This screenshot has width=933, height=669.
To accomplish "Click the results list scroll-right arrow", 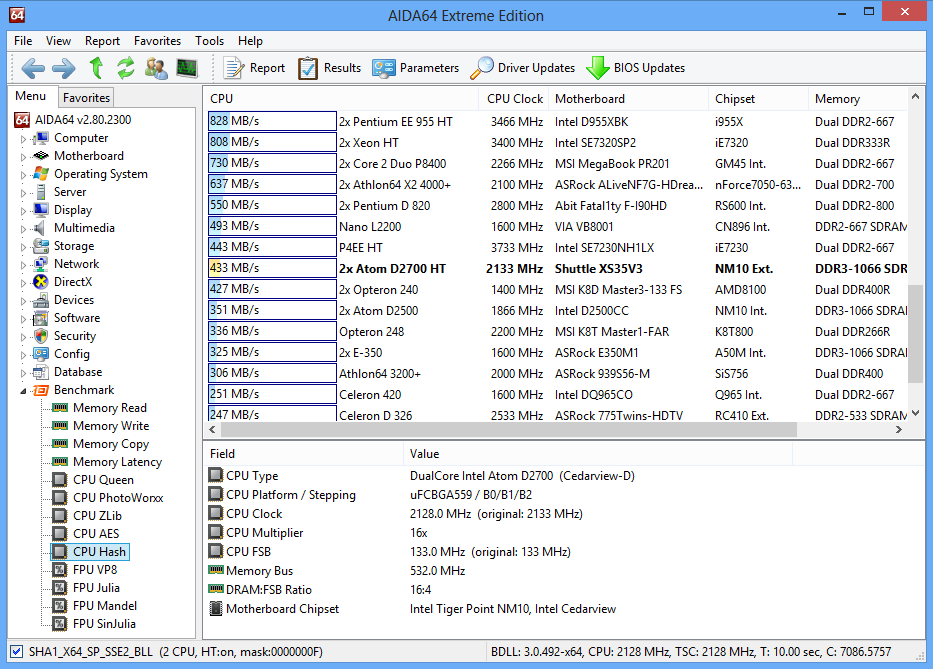I will tap(898, 429).
